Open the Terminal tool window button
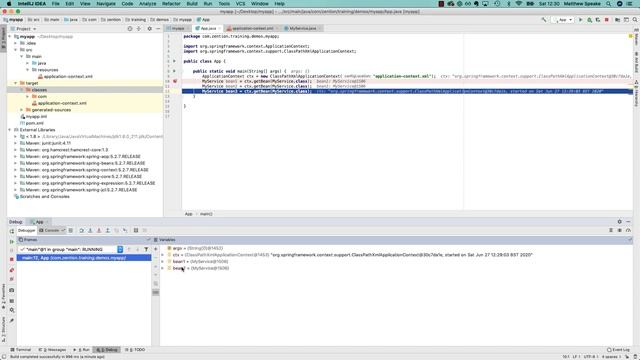Screen dimensions: 640x360 tap(21, 350)
